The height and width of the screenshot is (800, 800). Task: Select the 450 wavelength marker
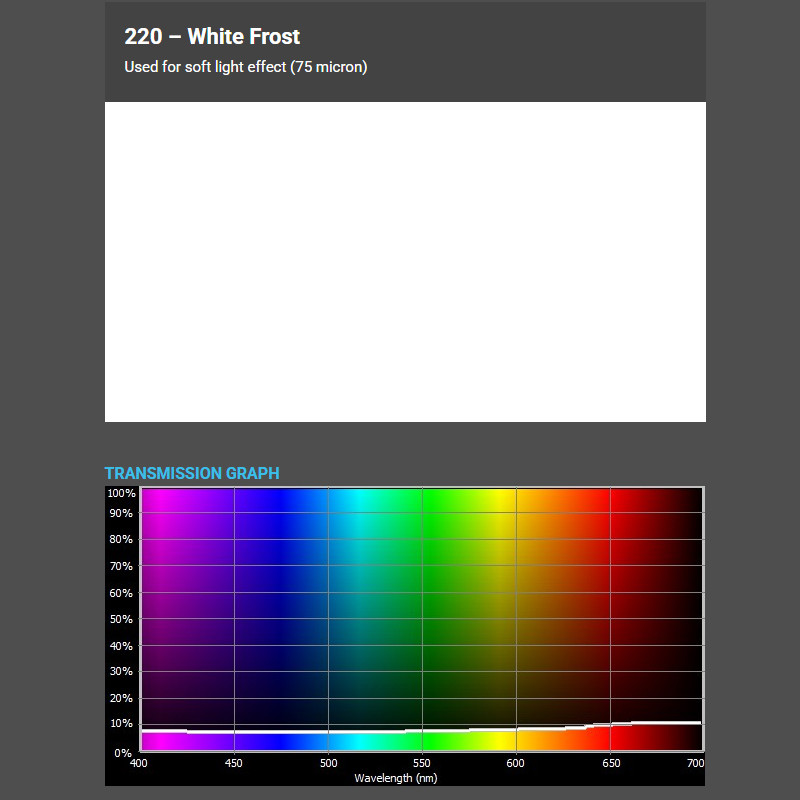234,763
